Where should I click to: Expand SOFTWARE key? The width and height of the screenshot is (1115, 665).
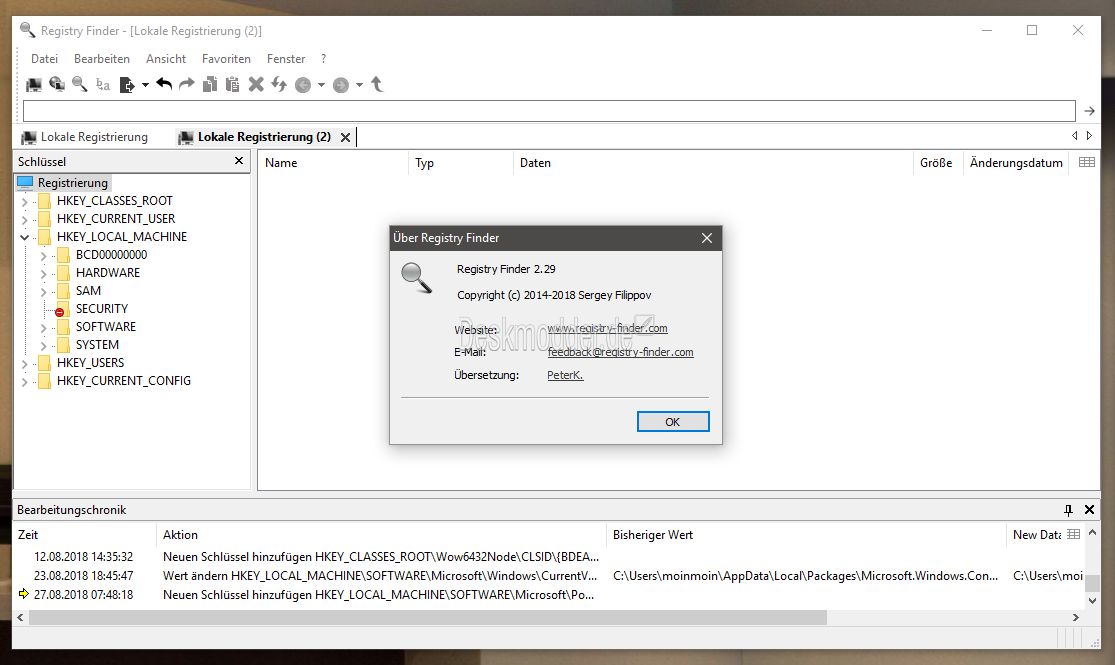(x=43, y=328)
